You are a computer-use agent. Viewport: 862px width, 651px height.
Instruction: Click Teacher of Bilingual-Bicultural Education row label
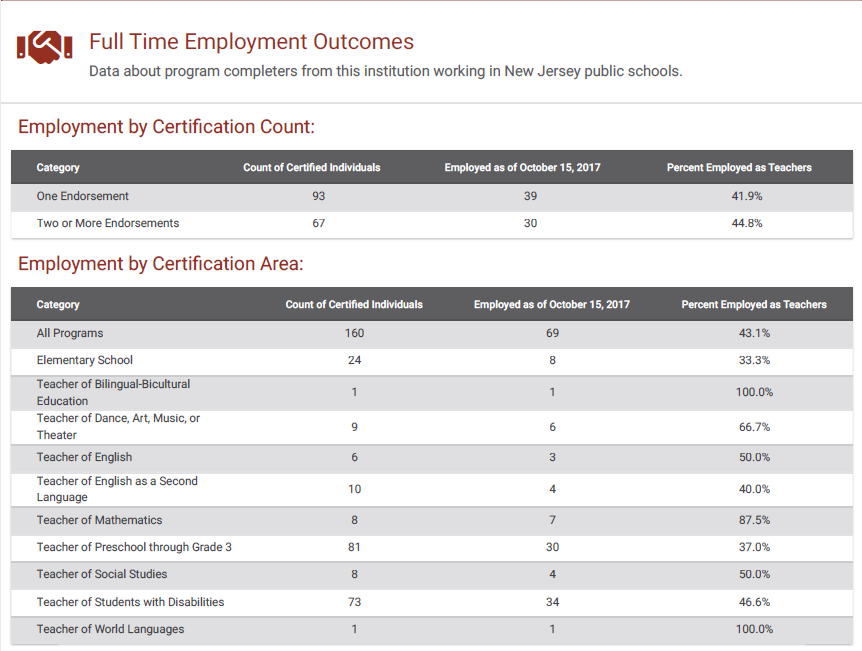point(113,392)
